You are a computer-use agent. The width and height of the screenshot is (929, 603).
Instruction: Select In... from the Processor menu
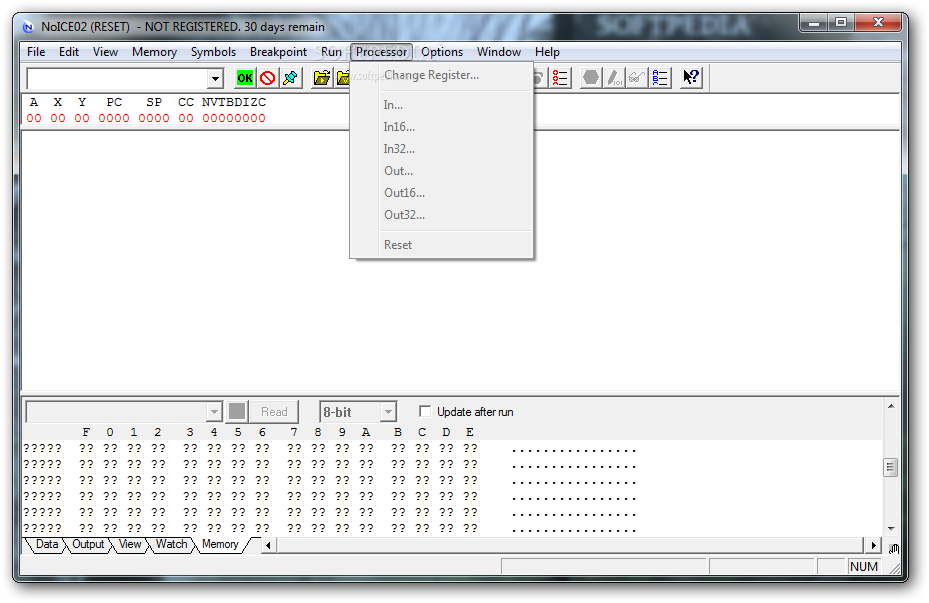click(441, 105)
